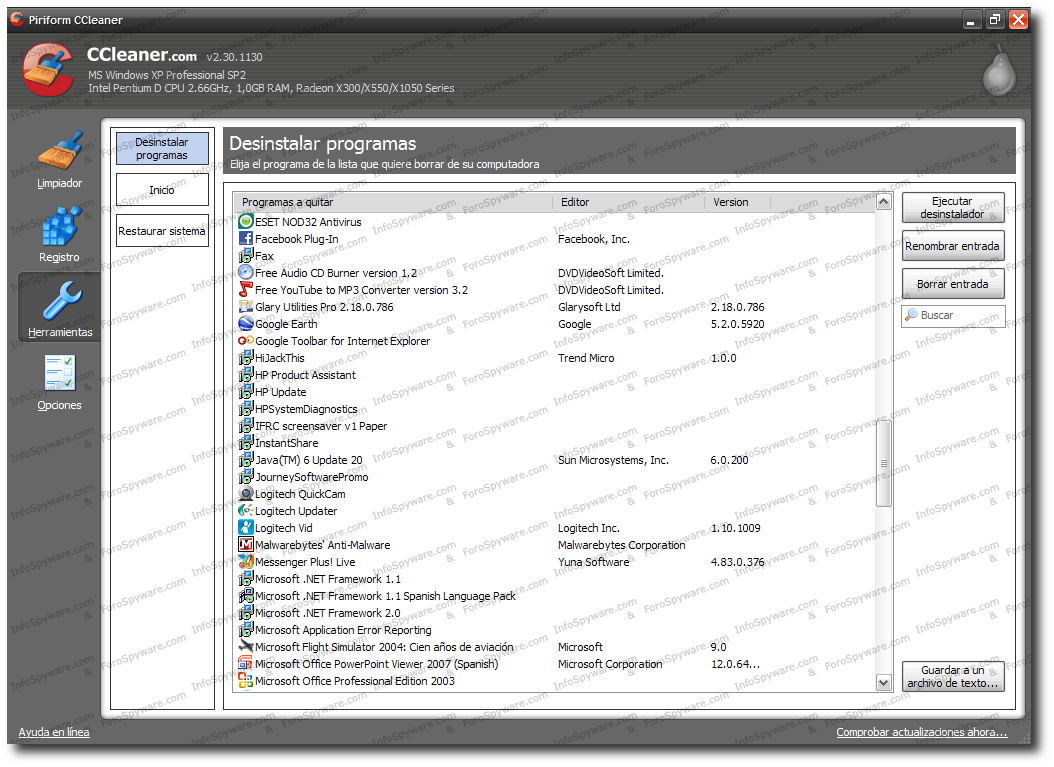1054x767 pixels.
Task: Click the scrollbar up arrow
Action: [884, 202]
